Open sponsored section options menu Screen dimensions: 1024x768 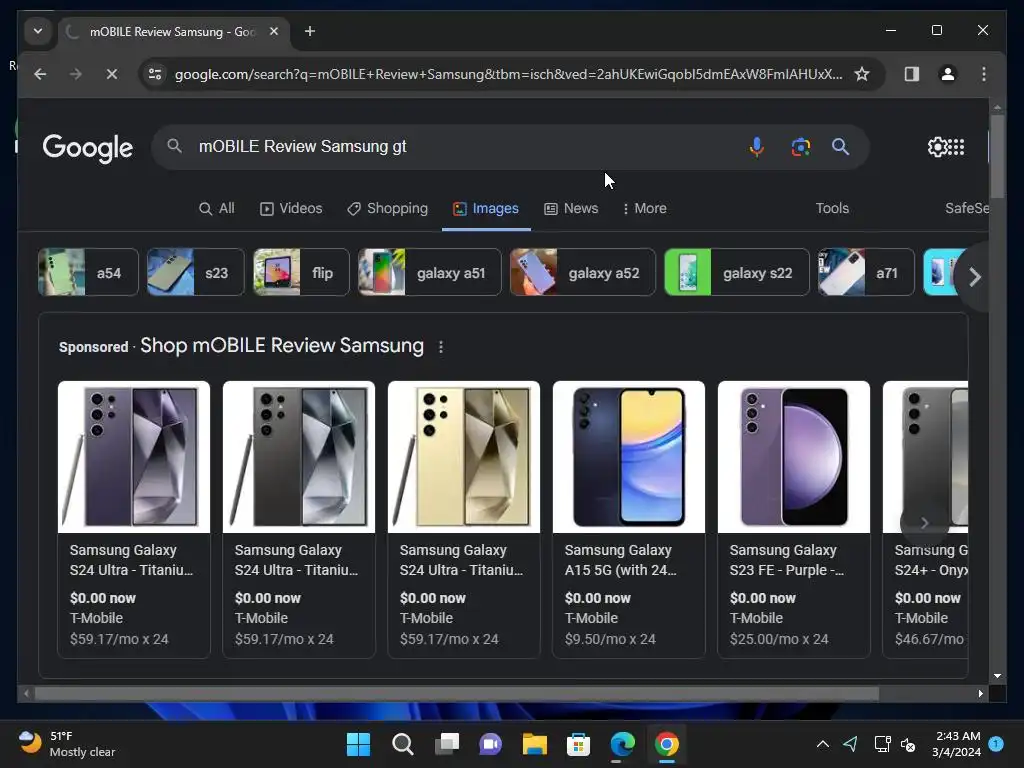(441, 347)
